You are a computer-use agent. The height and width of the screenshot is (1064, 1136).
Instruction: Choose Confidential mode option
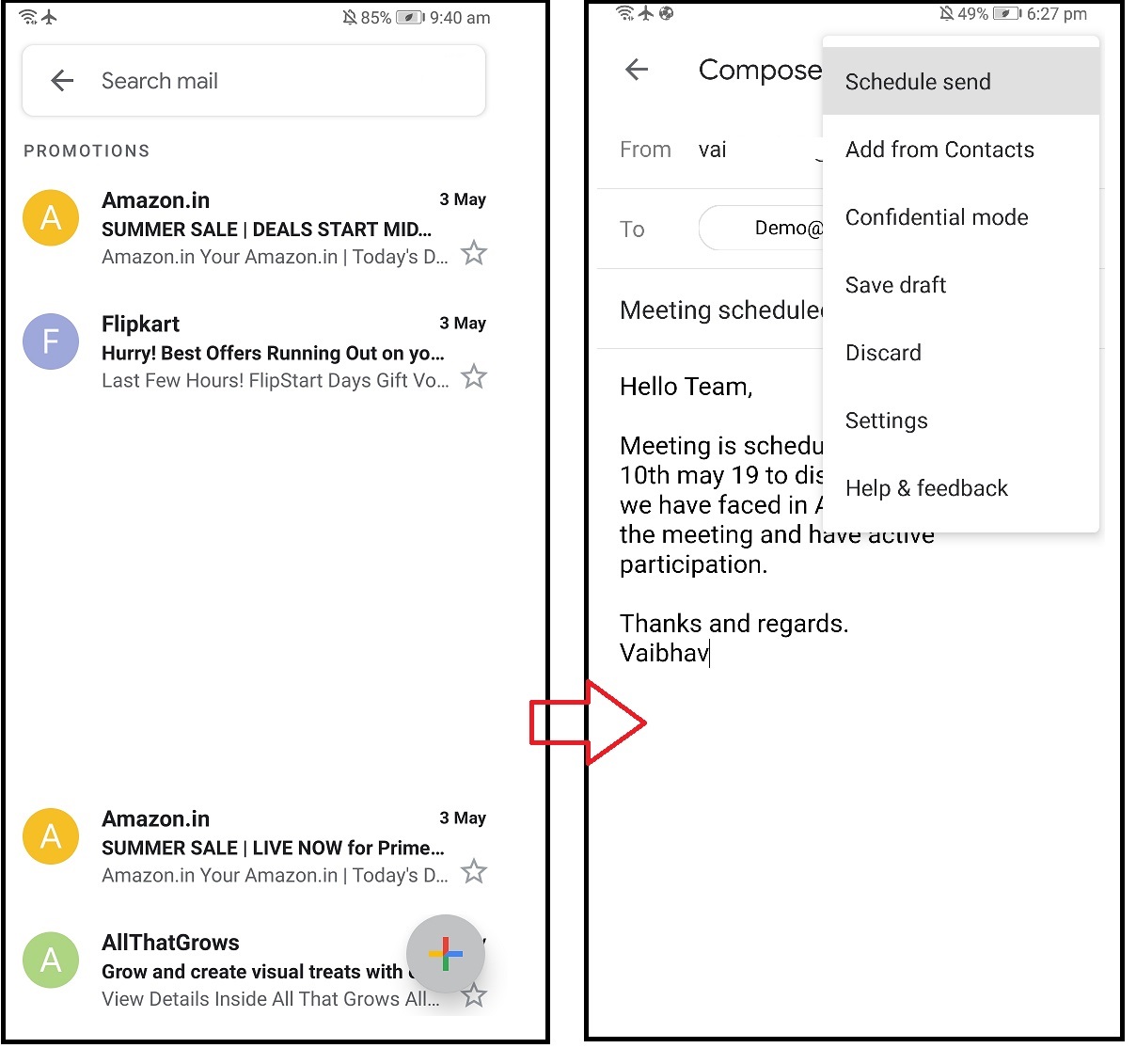tap(936, 217)
